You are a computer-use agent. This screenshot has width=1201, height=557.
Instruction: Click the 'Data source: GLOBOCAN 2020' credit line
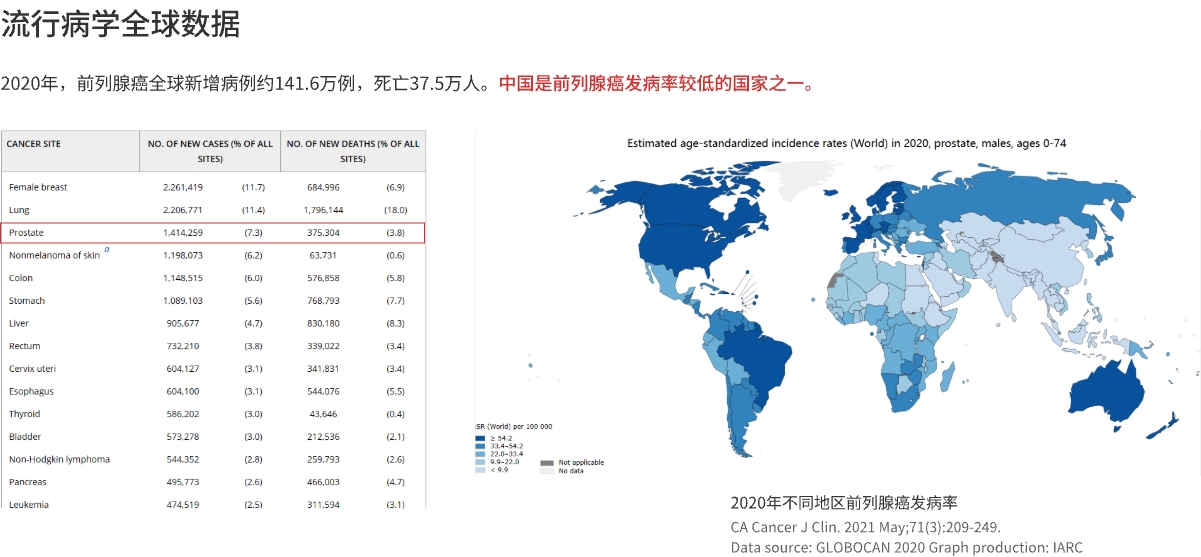click(906, 547)
